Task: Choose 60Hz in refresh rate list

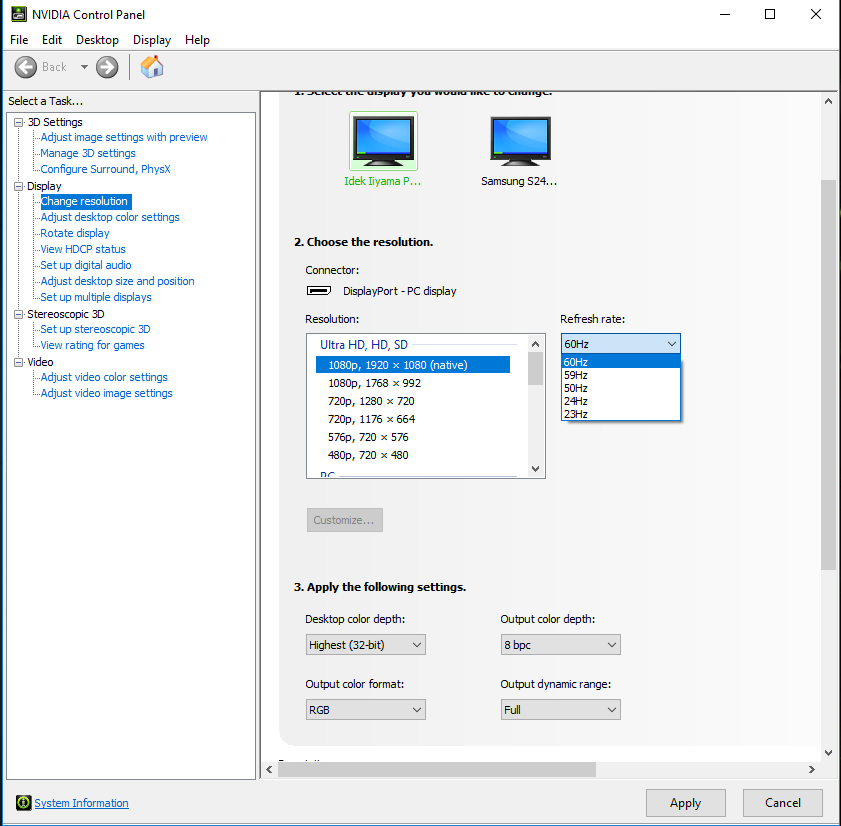Action: (621, 362)
